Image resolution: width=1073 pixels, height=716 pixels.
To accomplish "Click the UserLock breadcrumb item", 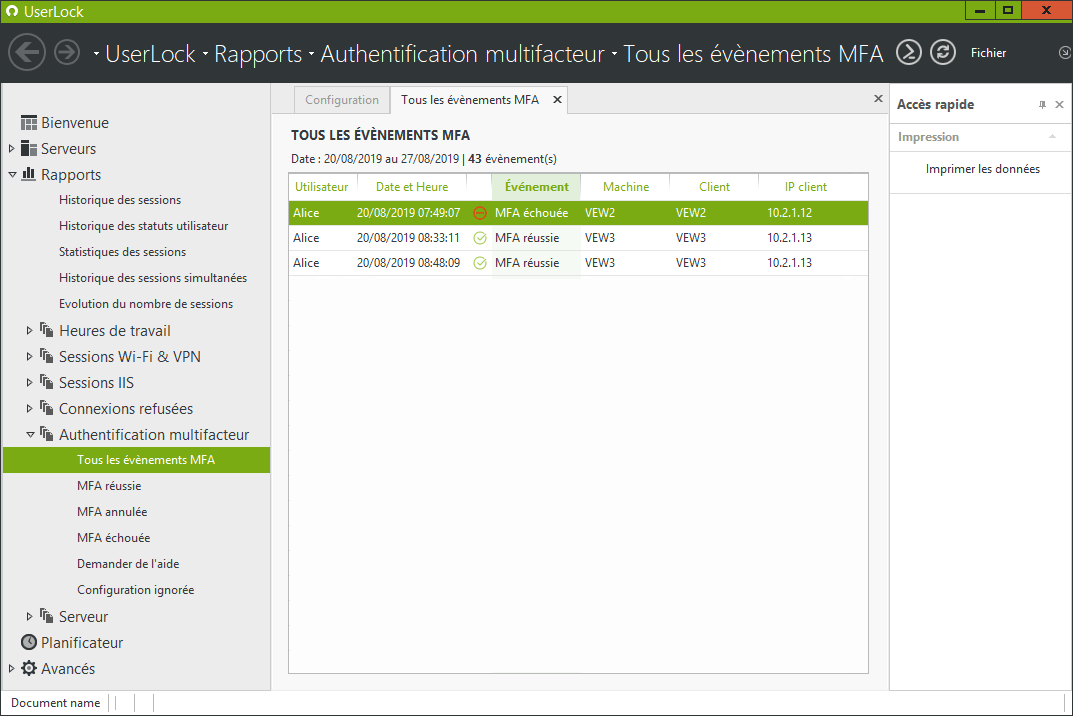I will point(150,53).
